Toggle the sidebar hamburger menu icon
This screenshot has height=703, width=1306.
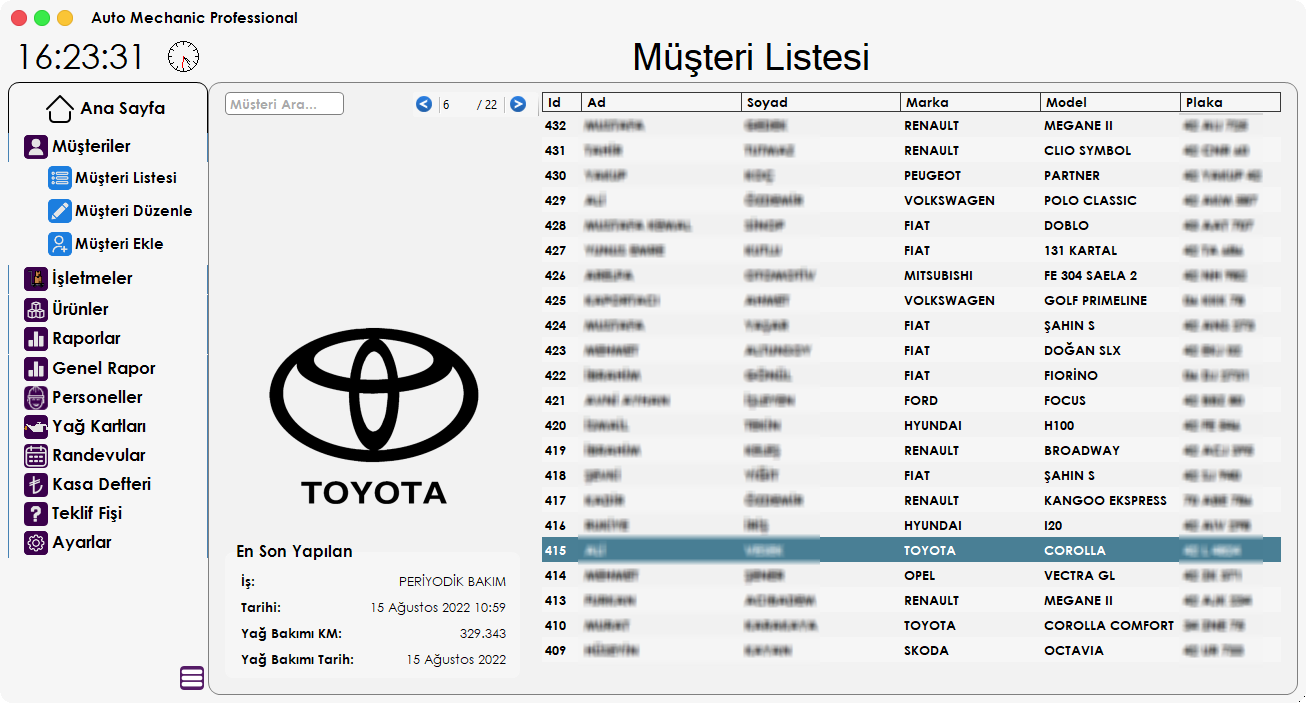pos(192,678)
